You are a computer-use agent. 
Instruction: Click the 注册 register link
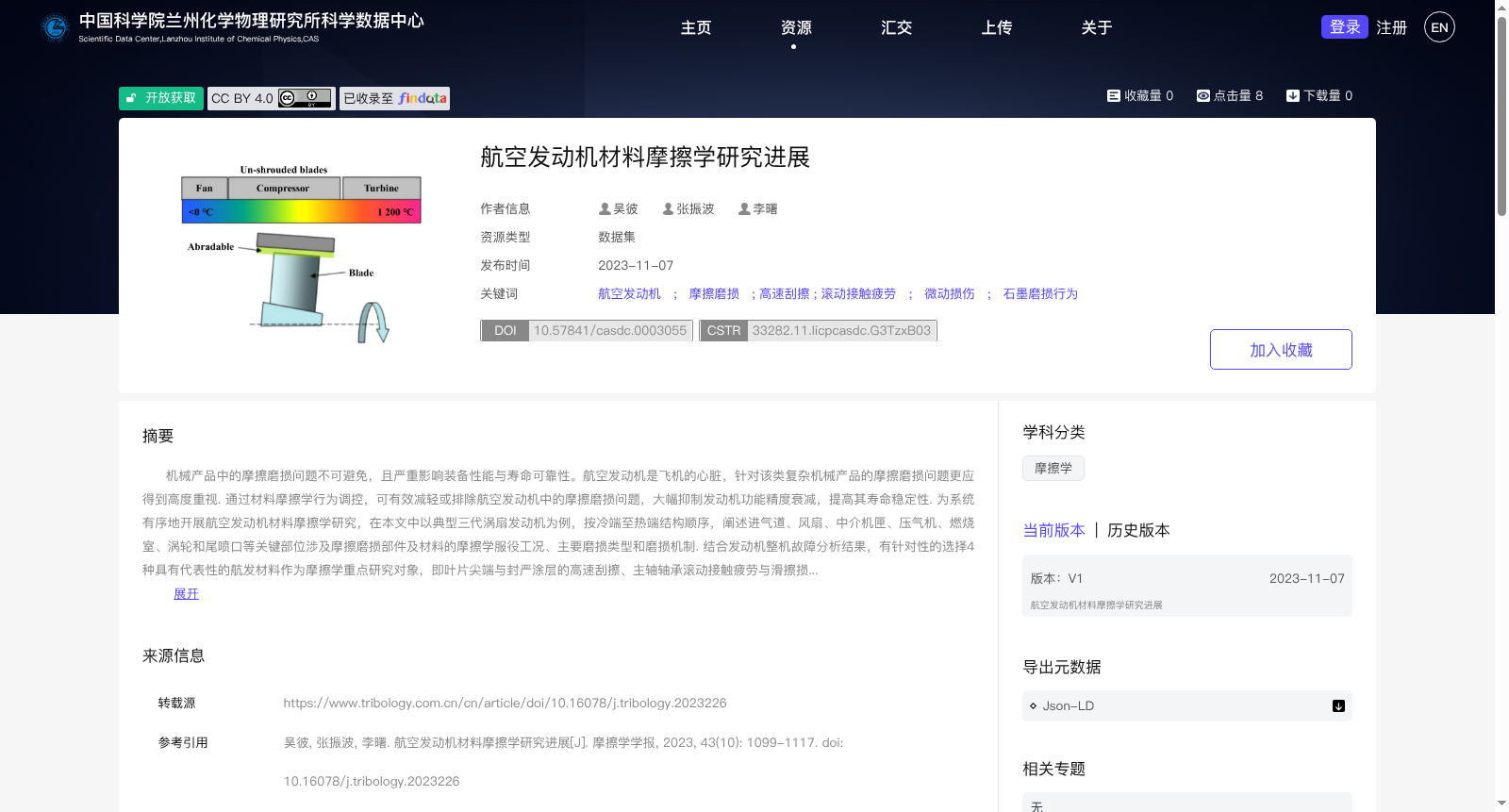click(1391, 27)
